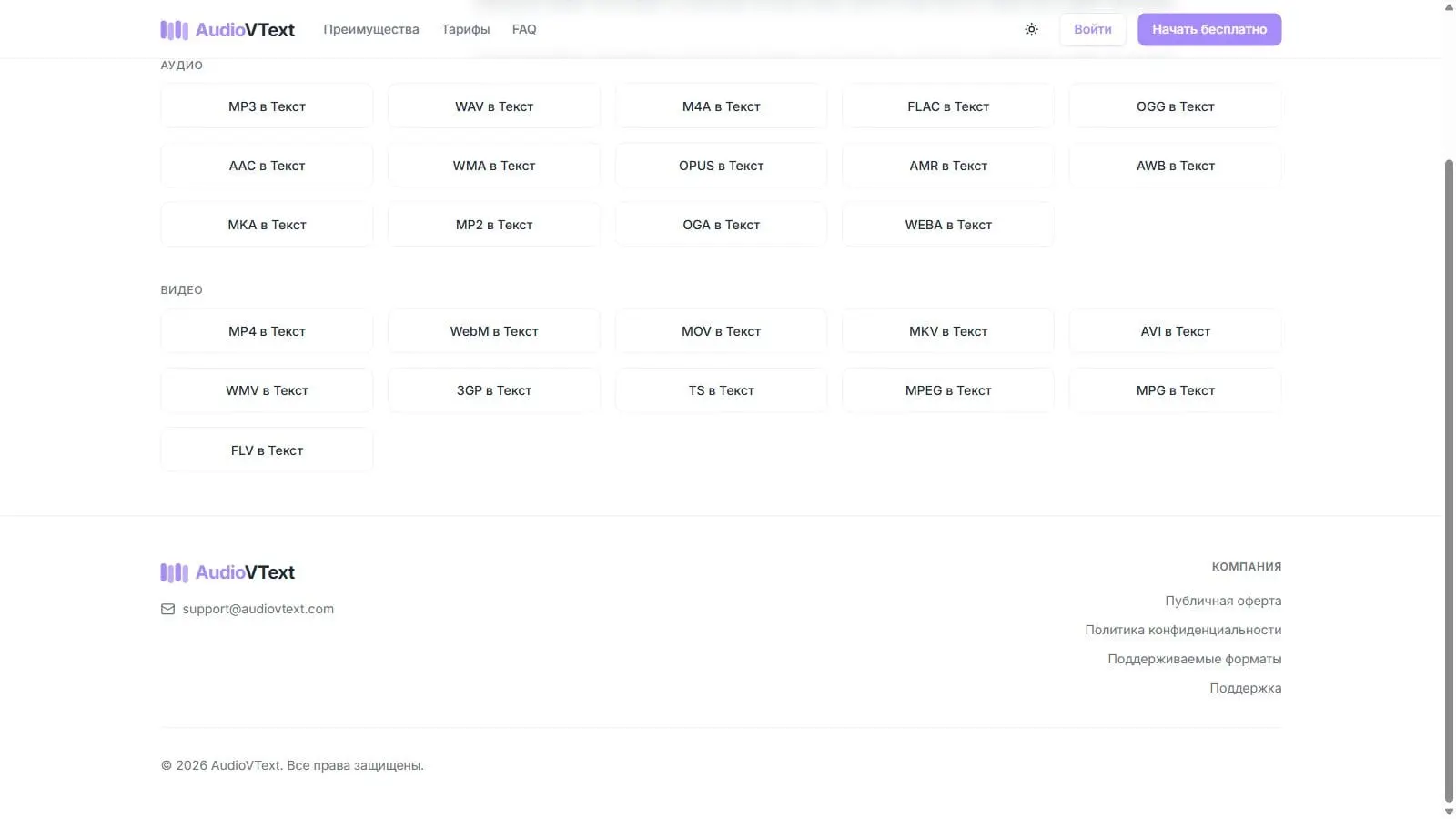Click the envelope icon next to support email
The image size is (1456, 819).
(167, 609)
